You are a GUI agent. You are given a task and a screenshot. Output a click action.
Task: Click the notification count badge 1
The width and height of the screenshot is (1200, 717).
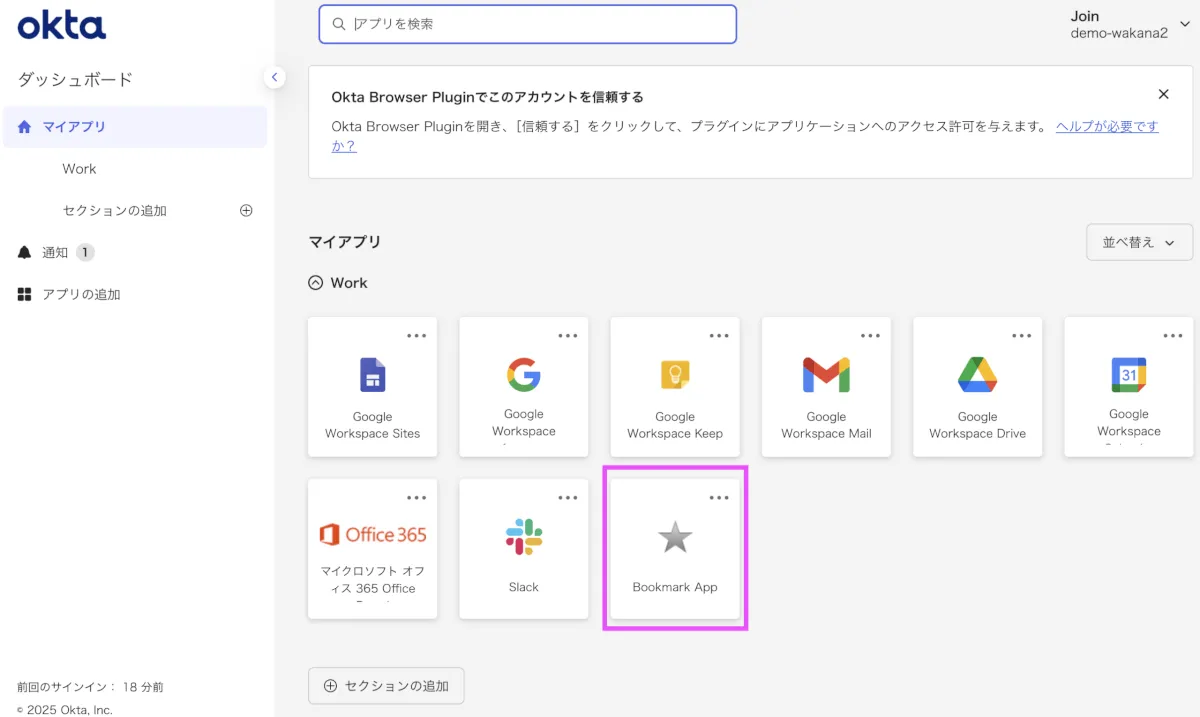point(85,253)
